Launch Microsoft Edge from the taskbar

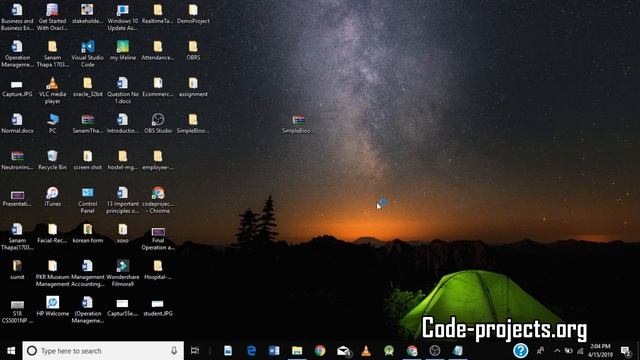tap(251, 351)
